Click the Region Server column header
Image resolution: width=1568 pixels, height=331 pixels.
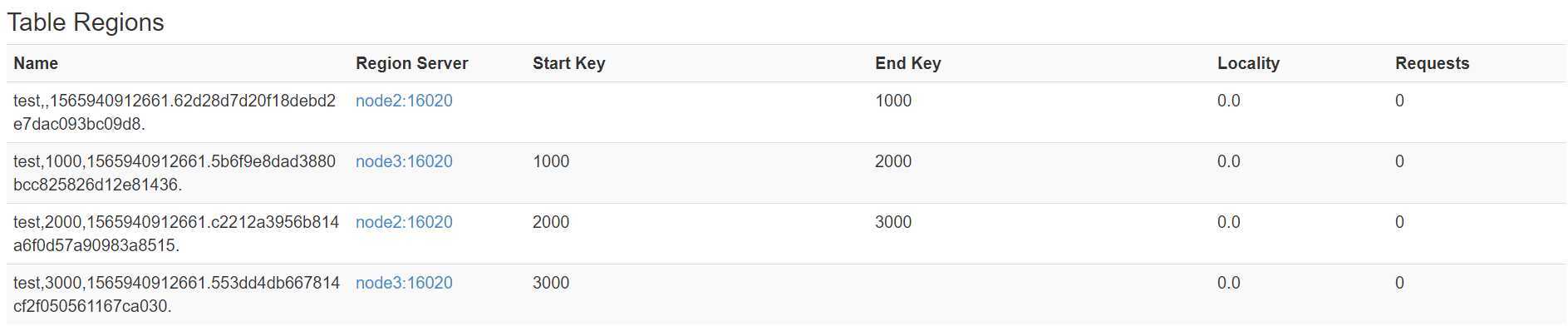[x=412, y=63]
